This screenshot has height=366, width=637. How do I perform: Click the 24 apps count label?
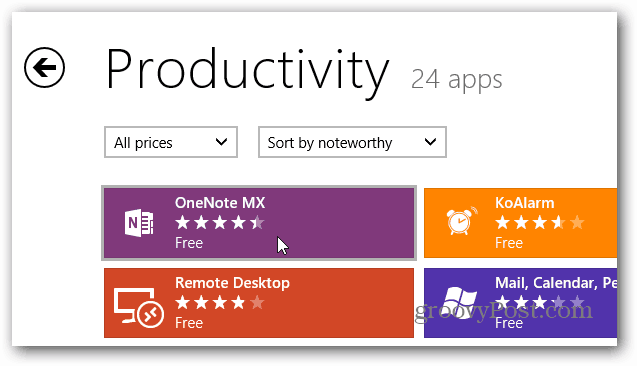pyautogui.click(x=457, y=79)
